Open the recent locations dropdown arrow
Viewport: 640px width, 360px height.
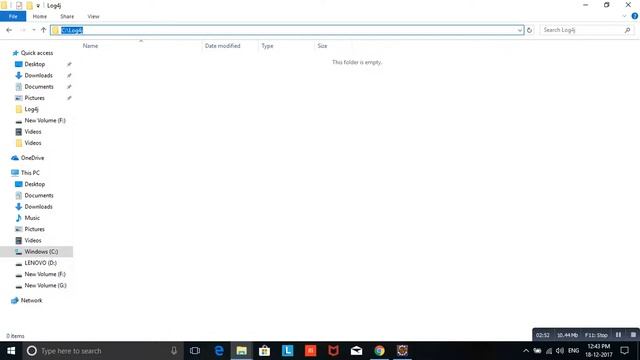pos(33,30)
